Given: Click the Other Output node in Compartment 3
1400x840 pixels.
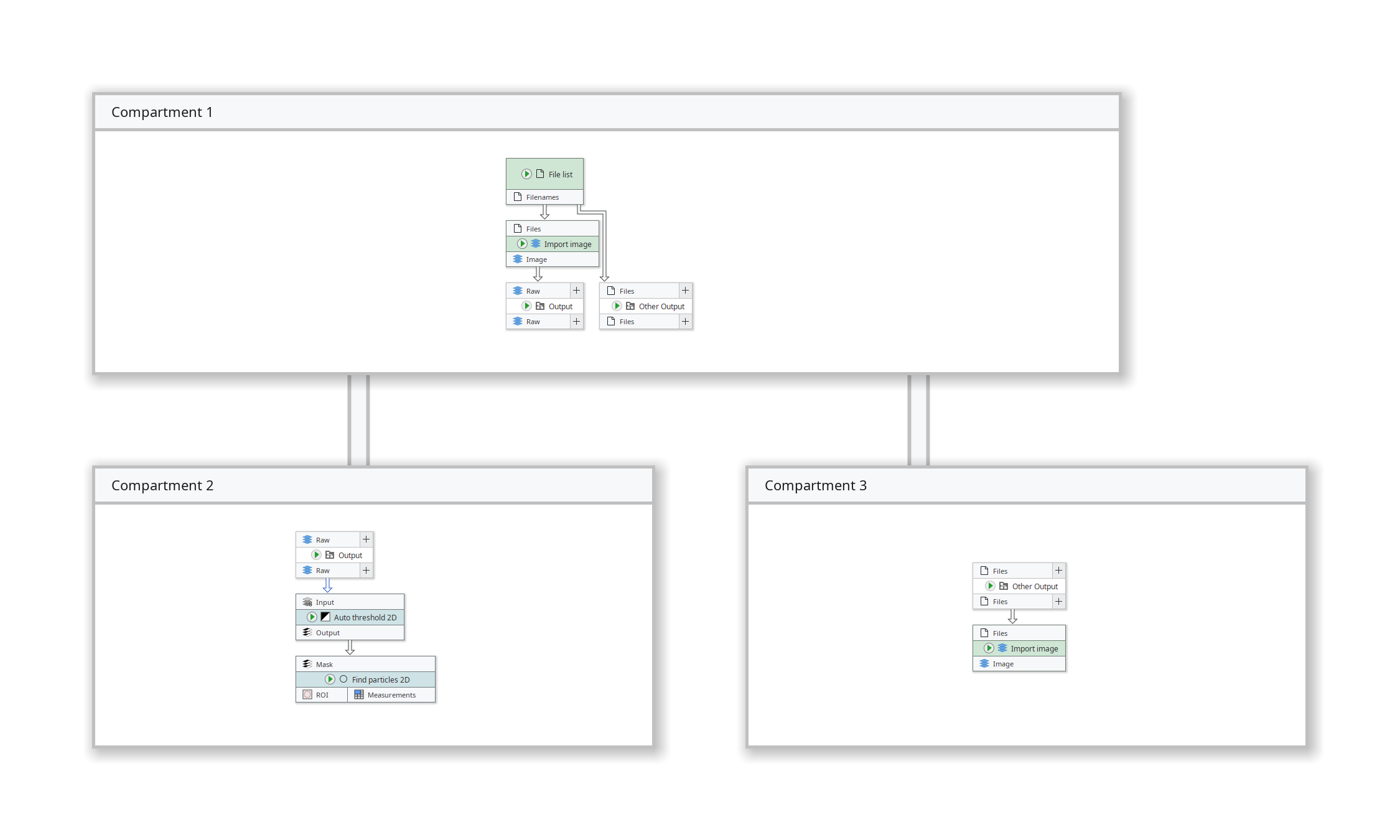Looking at the screenshot, I should click(1034, 586).
